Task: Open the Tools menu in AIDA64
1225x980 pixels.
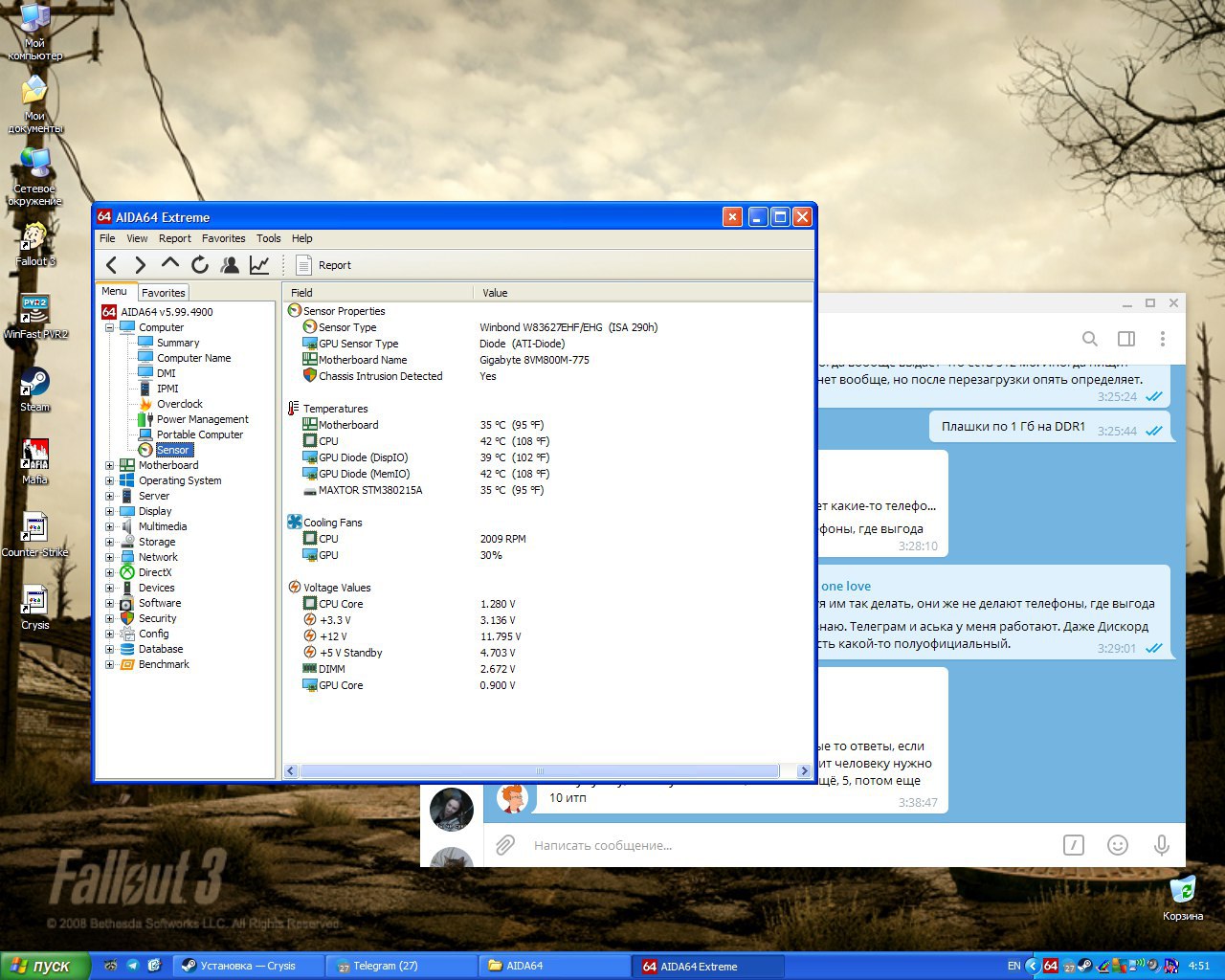Action: tap(268, 238)
